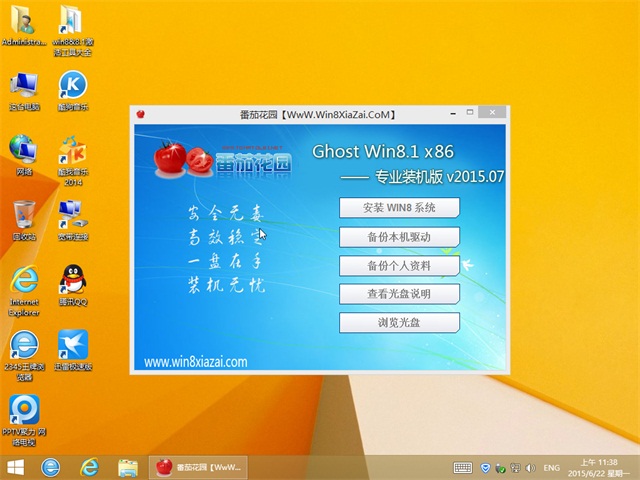The width and height of the screenshot is (640, 480).
Task: Open File Explorer from the taskbar
Action: point(128,467)
